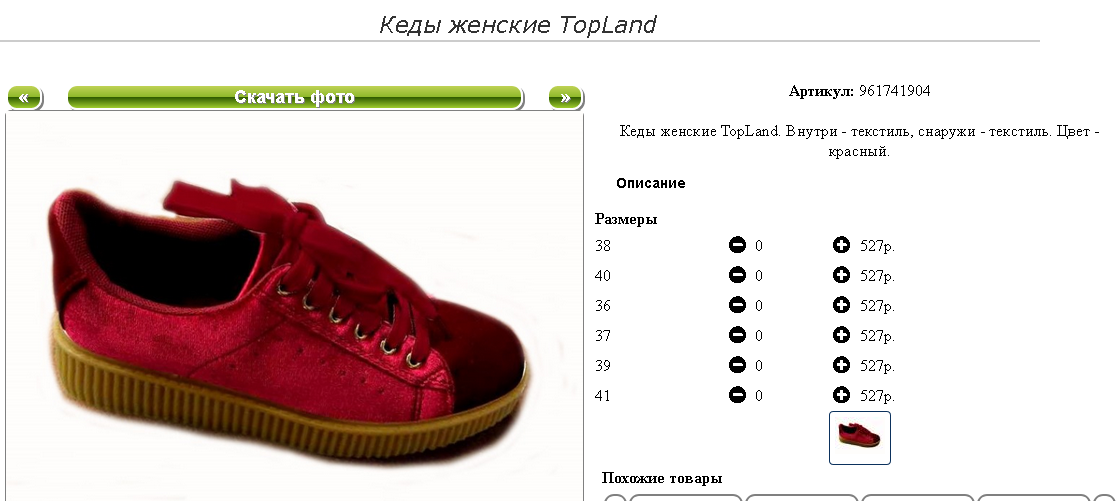Click the minus icon for size 37

[737, 335]
